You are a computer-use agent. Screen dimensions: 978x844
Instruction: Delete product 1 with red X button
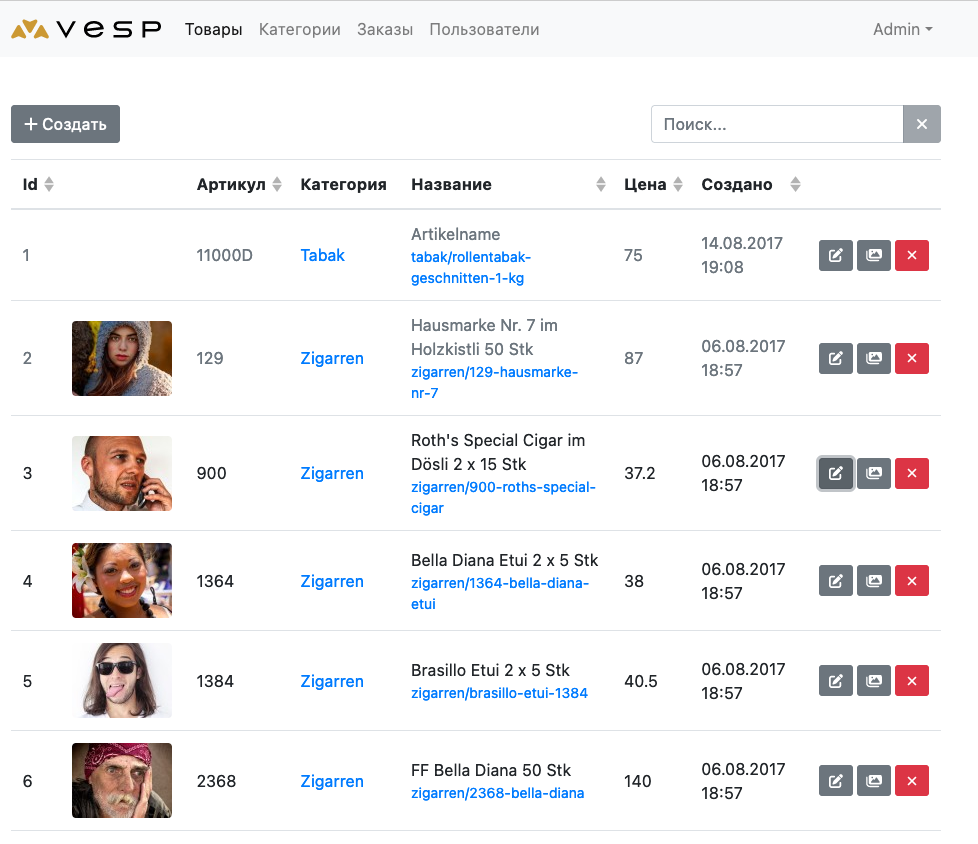[911, 255]
